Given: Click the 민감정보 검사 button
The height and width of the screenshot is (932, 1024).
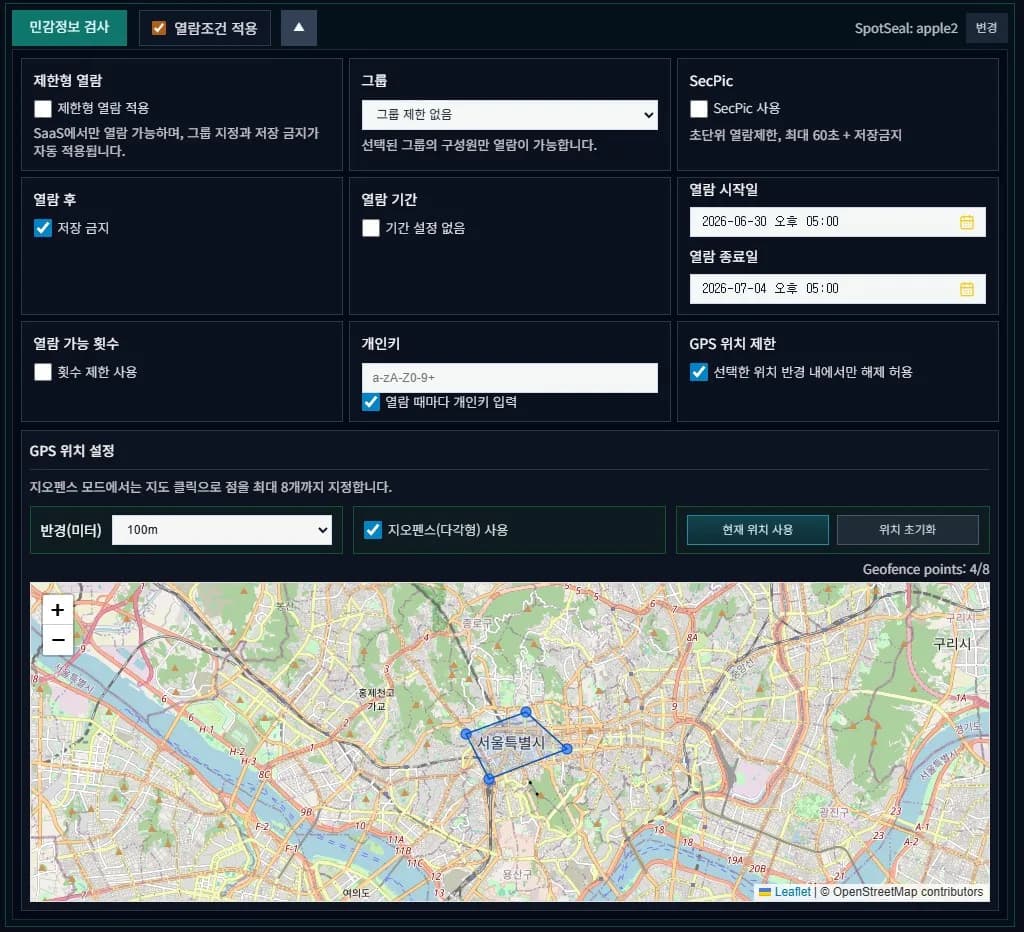Looking at the screenshot, I should 69,27.
